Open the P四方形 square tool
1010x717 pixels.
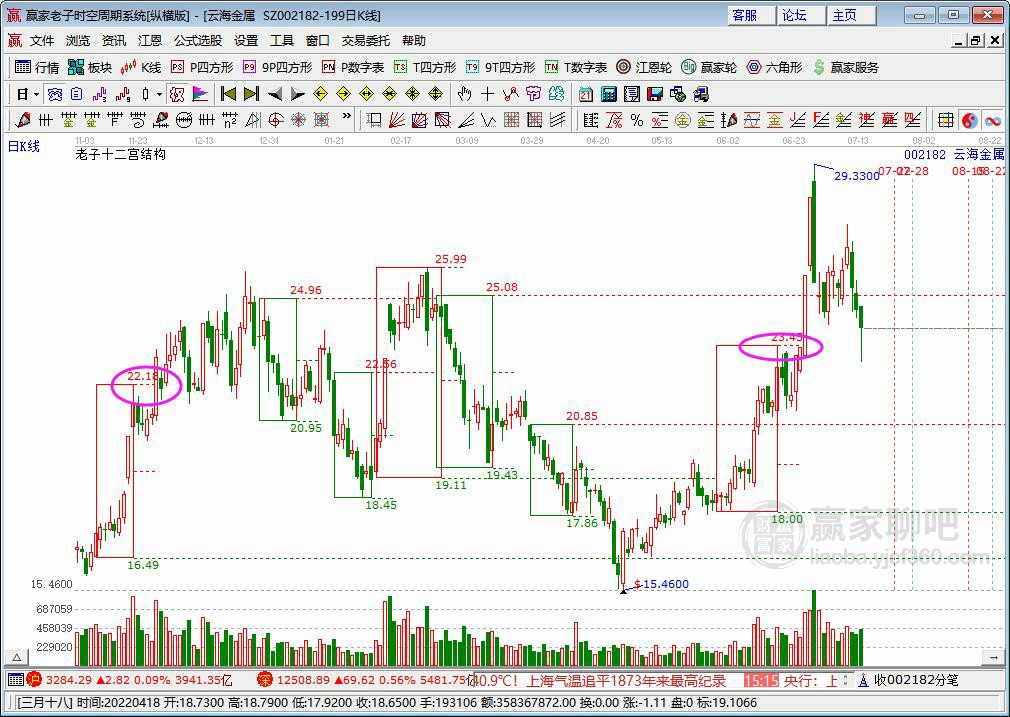(202, 67)
